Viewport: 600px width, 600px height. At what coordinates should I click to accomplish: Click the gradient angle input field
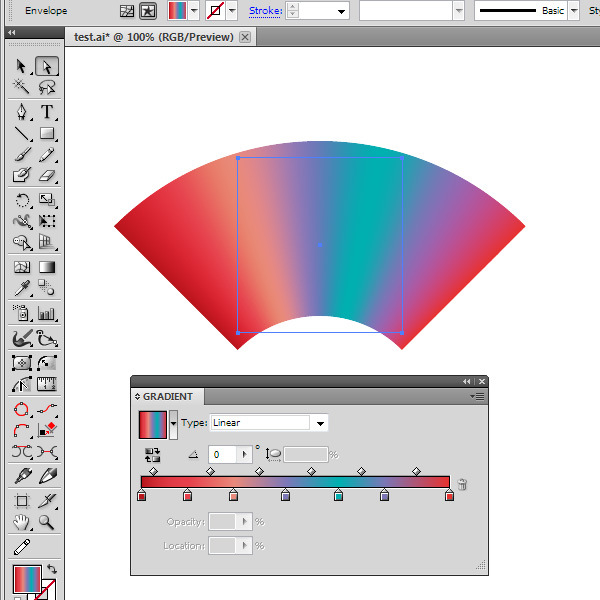click(228, 454)
